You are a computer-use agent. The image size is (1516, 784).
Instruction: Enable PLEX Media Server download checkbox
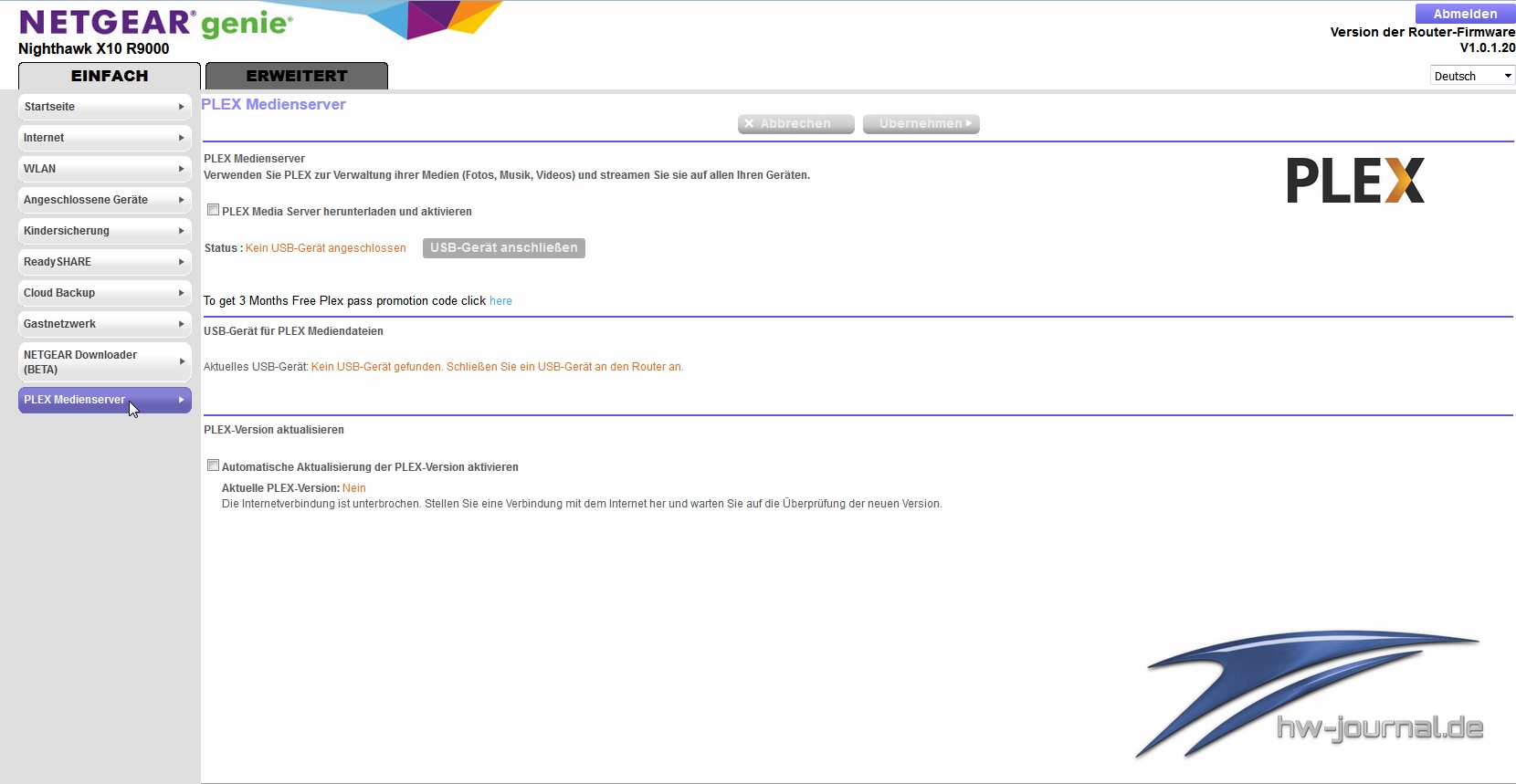tap(213, 210)
